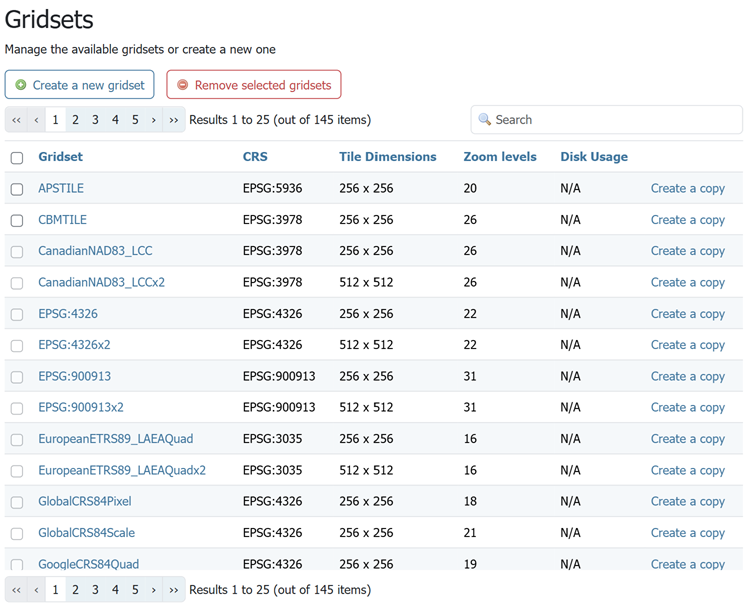Go to last page using top pager
Screen dimensions: 748x607
tap(174, 120)
